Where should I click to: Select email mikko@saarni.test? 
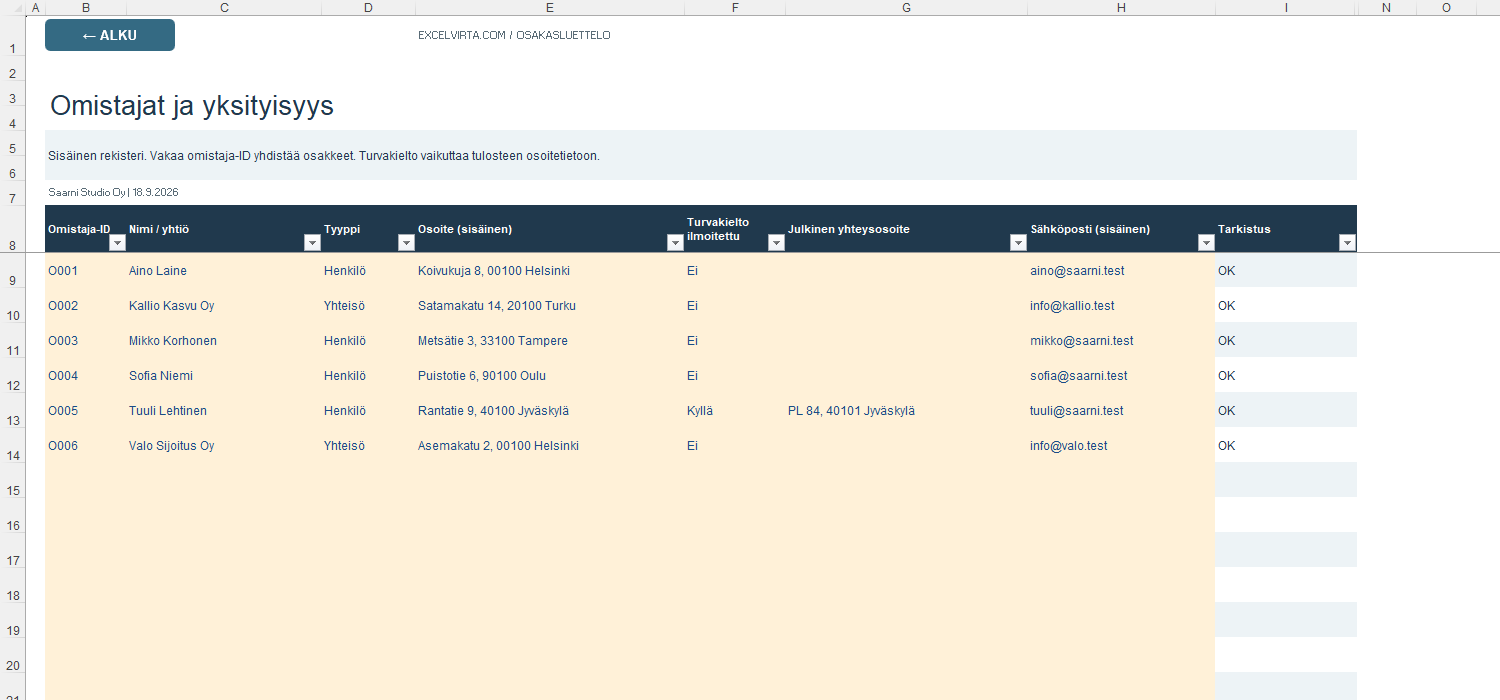(x=1122, y=341)
